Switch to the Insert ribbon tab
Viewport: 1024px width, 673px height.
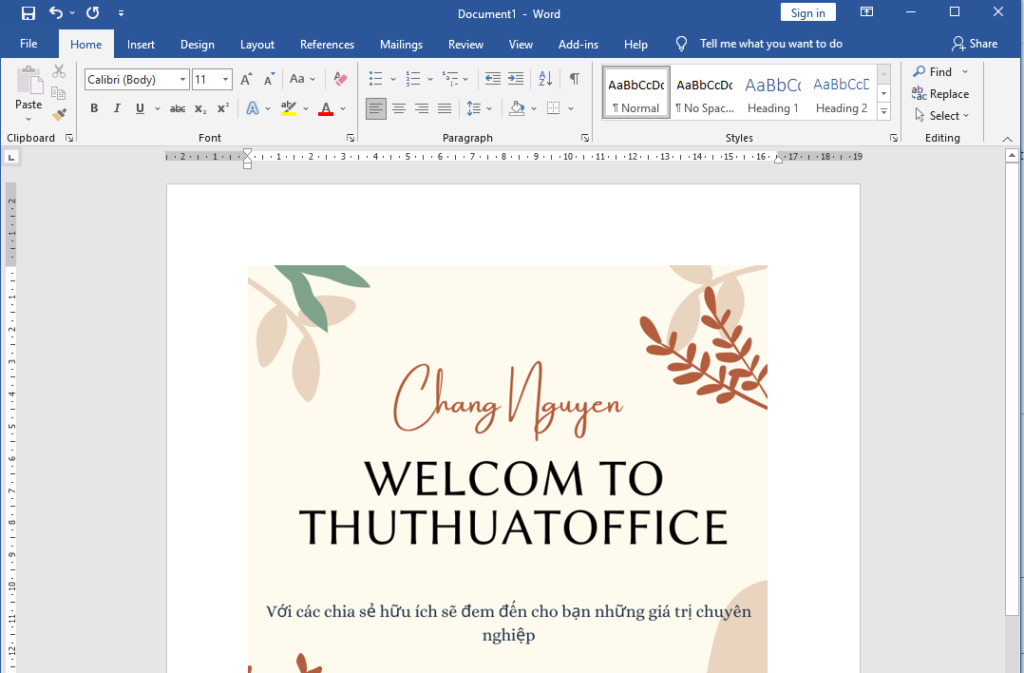[140, 44]
